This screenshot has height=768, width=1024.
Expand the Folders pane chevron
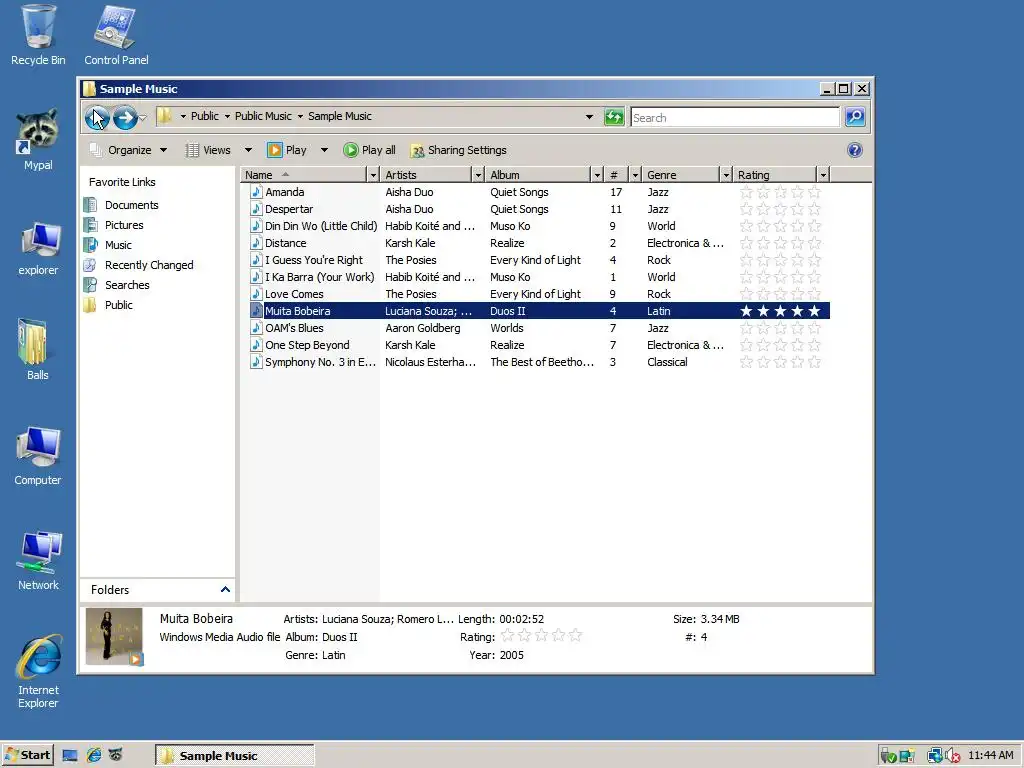[x=225, y=590]
